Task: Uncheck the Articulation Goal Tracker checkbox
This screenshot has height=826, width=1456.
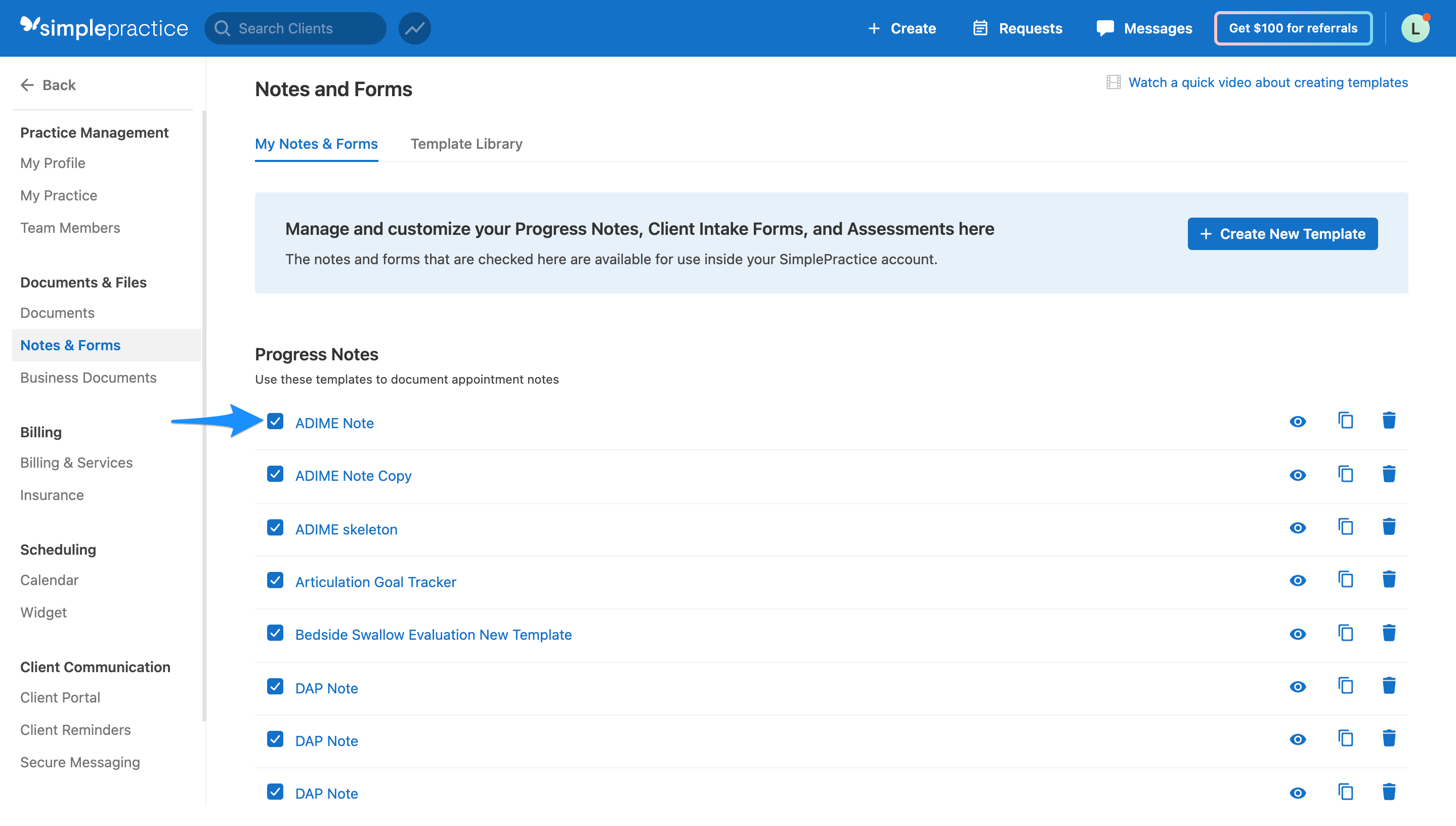Action: point(275,581)
